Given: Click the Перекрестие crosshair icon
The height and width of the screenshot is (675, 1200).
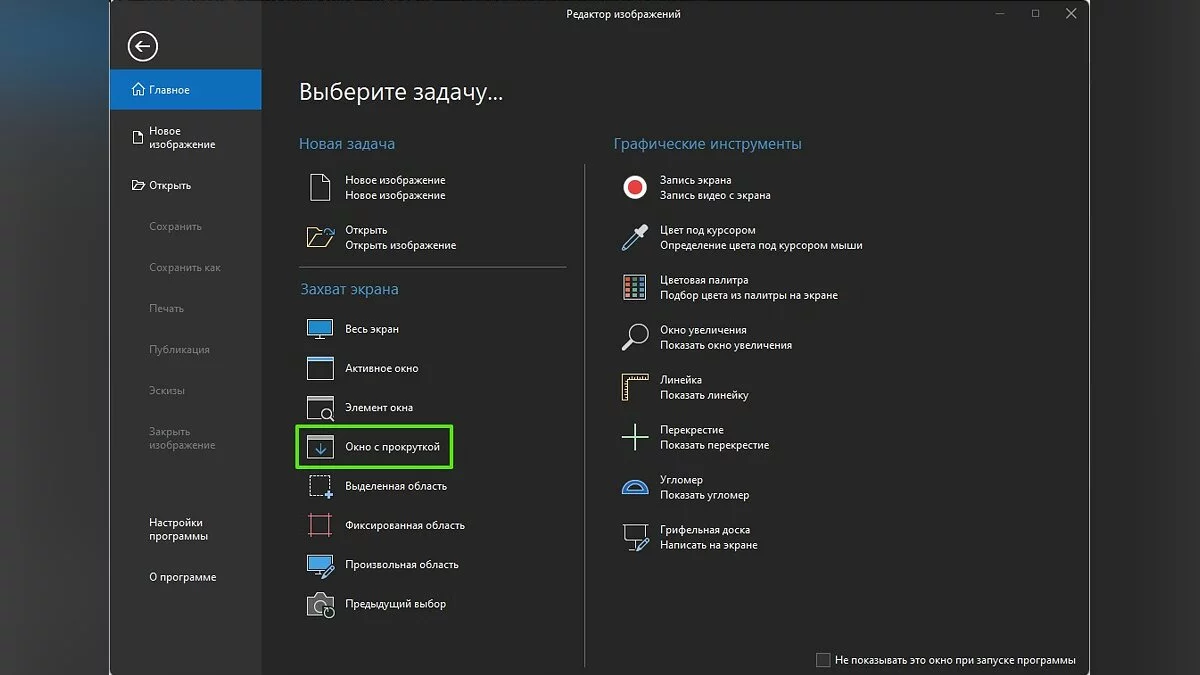Looking at the screenshot, I should coord(635,437).
